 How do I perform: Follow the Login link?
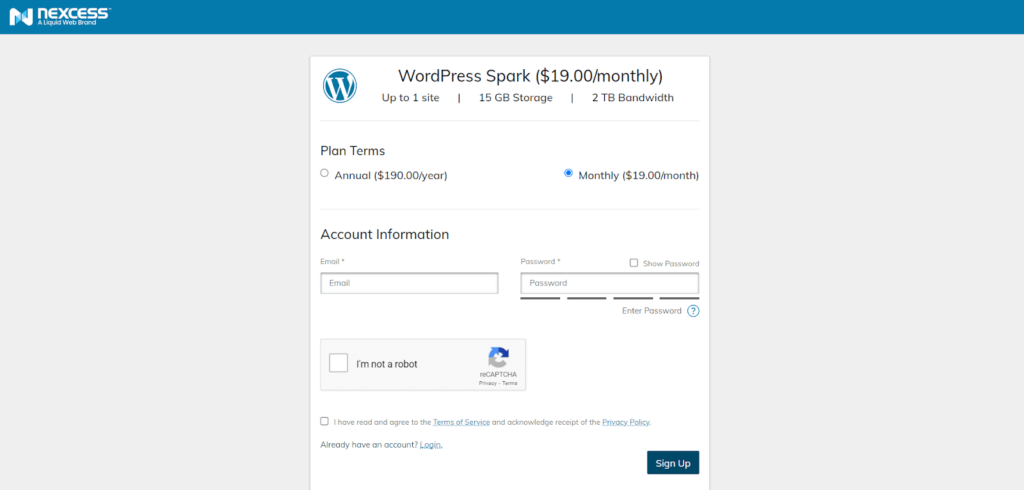click(430, 445)
